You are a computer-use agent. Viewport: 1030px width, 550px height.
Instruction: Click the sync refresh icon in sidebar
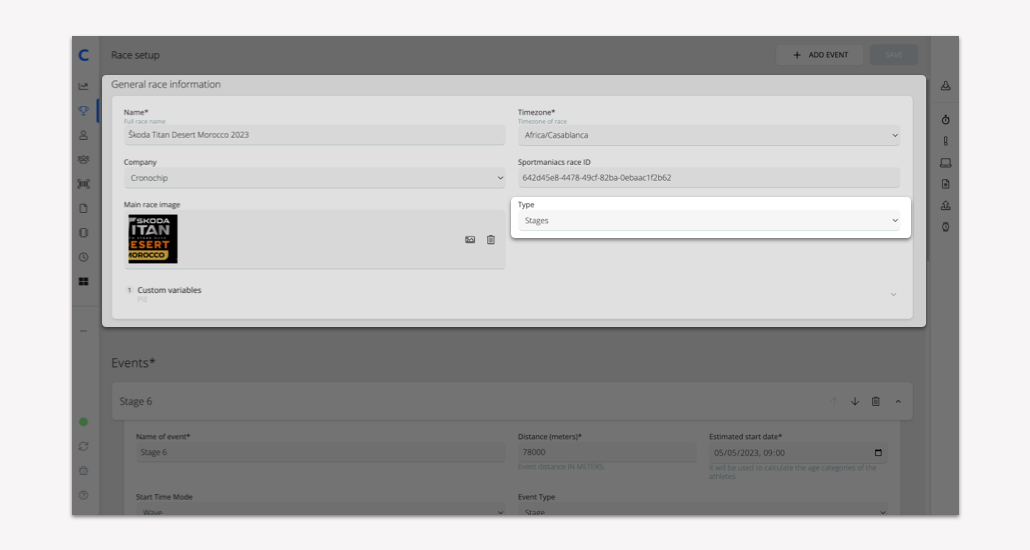click(83, 446)
